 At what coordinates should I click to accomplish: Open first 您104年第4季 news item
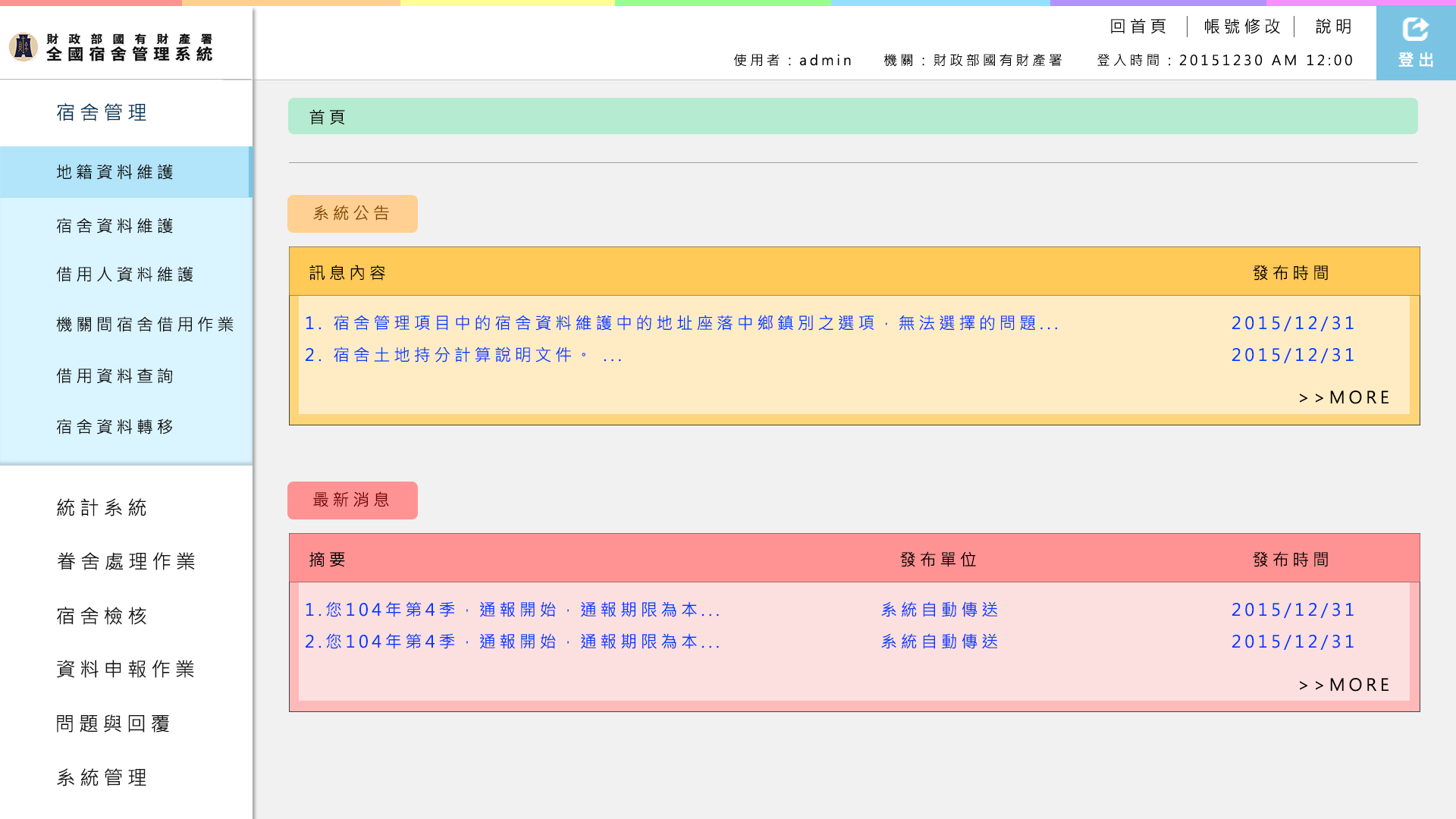[x=513, y=610]
